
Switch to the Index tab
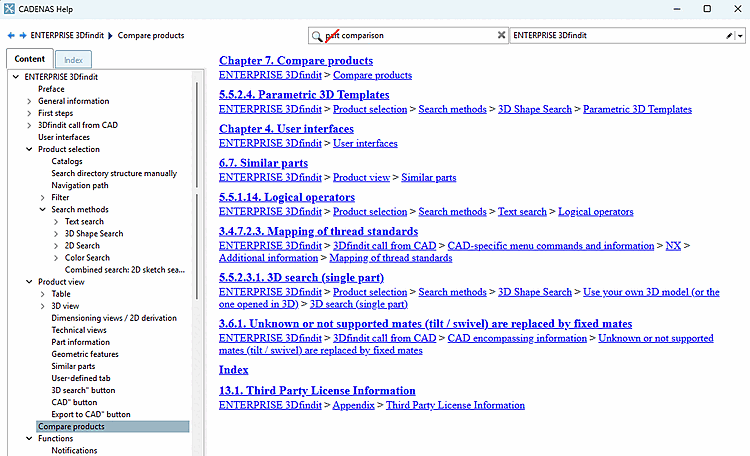coord(73,60)
